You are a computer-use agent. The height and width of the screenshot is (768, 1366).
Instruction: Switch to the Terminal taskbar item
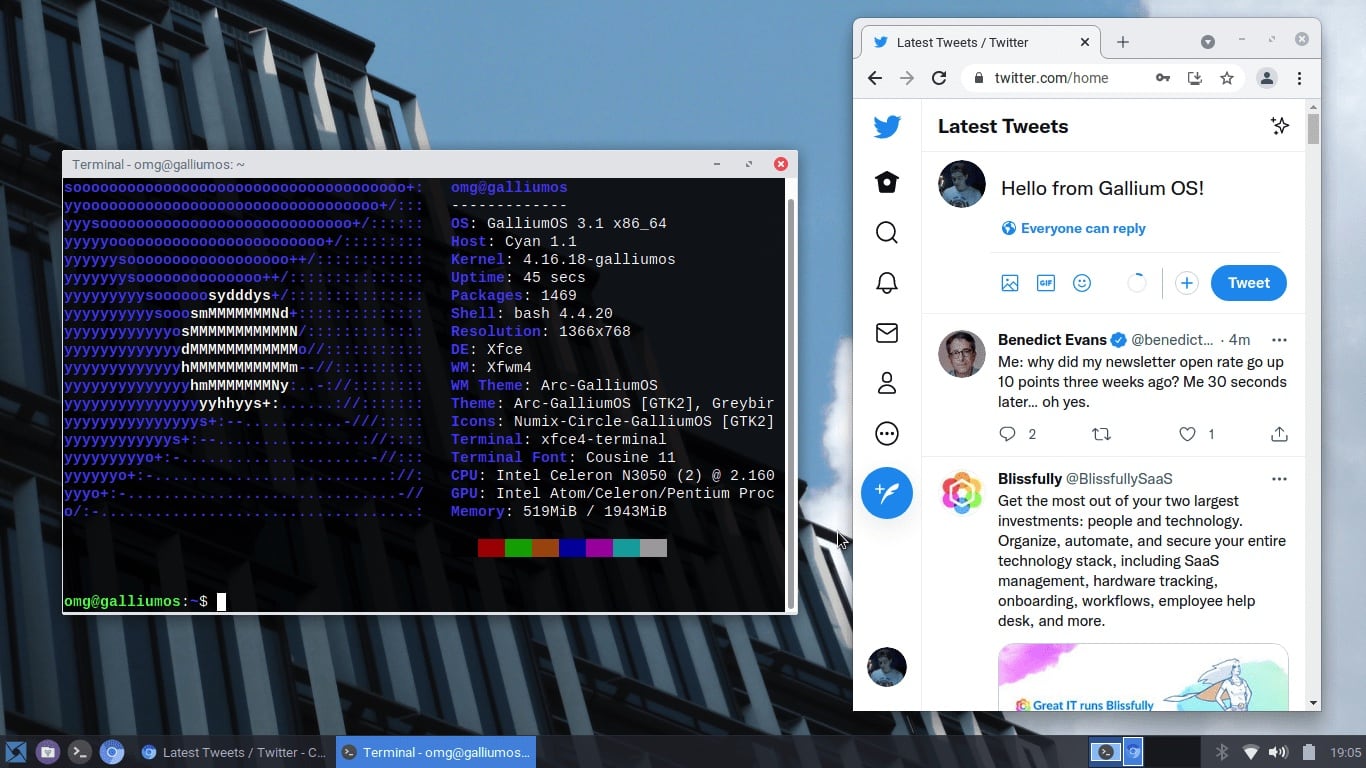coord(436,752)
